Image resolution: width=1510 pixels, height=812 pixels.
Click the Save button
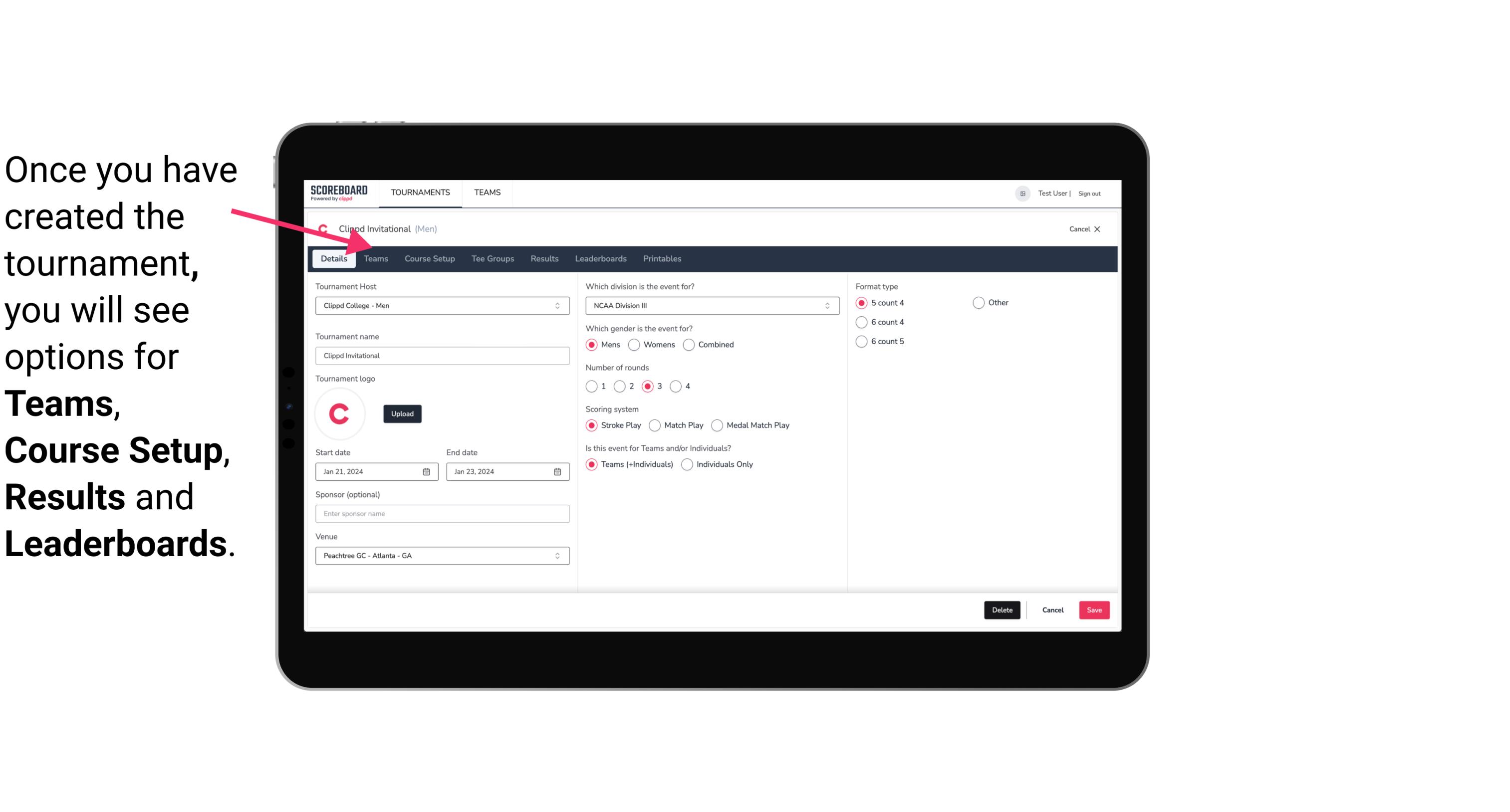[1094, 610]
